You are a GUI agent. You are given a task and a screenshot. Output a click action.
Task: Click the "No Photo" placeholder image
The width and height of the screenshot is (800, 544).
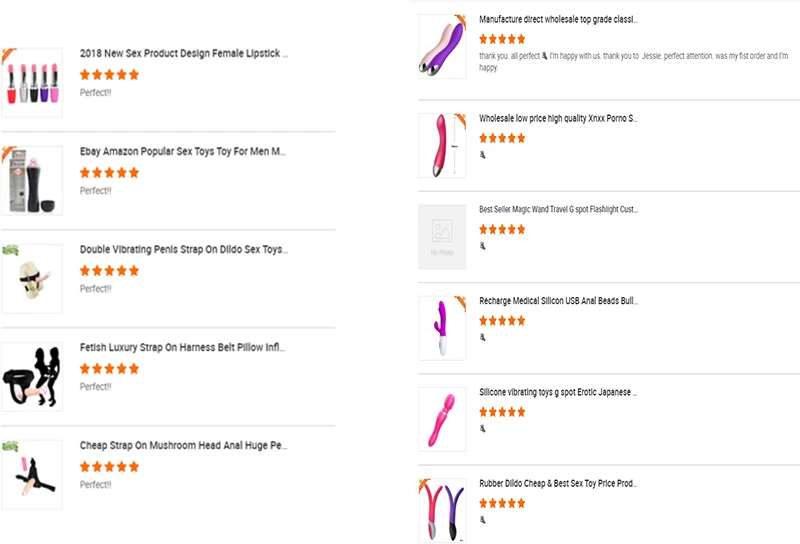click(442, 237)
